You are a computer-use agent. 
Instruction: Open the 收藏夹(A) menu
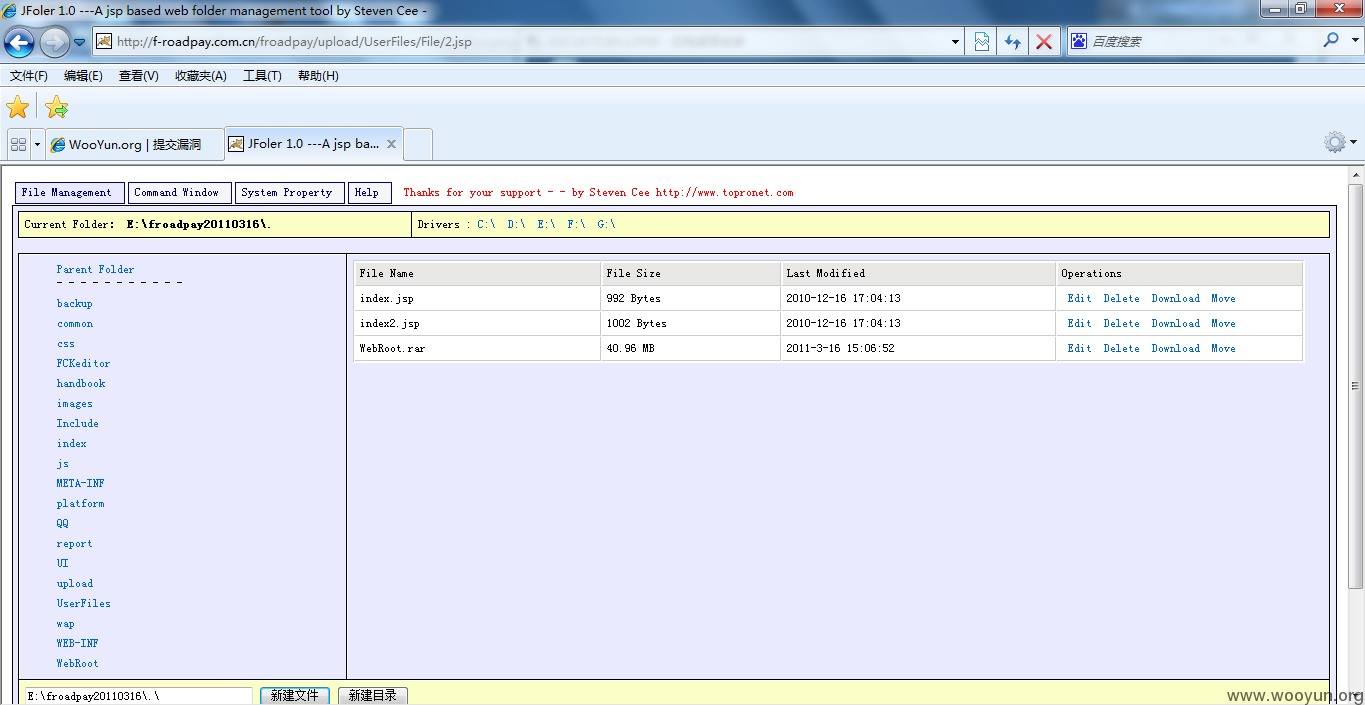[x=201, y=76]
